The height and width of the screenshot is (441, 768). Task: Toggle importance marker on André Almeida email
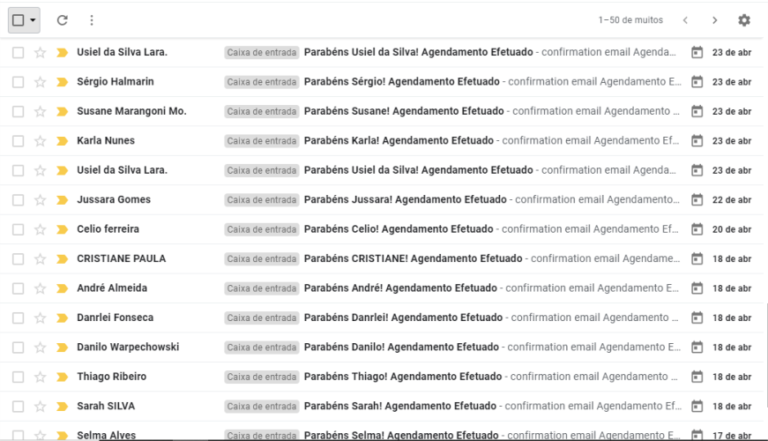coord(62,288)
